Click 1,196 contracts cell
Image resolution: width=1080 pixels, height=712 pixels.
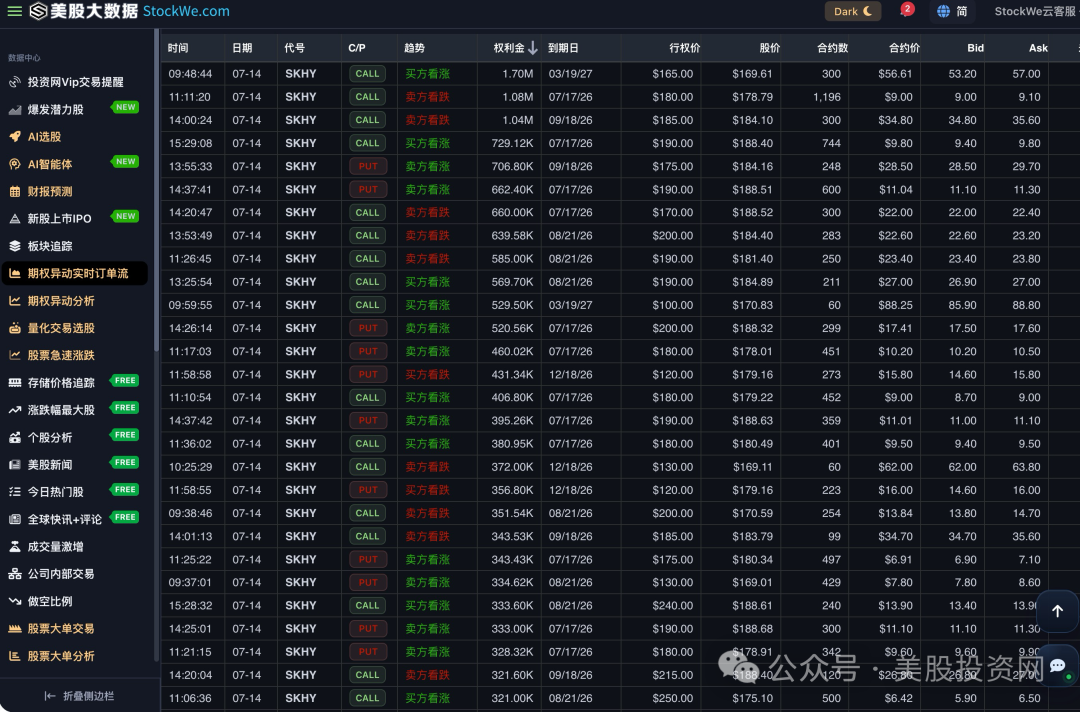pos(827,97)
